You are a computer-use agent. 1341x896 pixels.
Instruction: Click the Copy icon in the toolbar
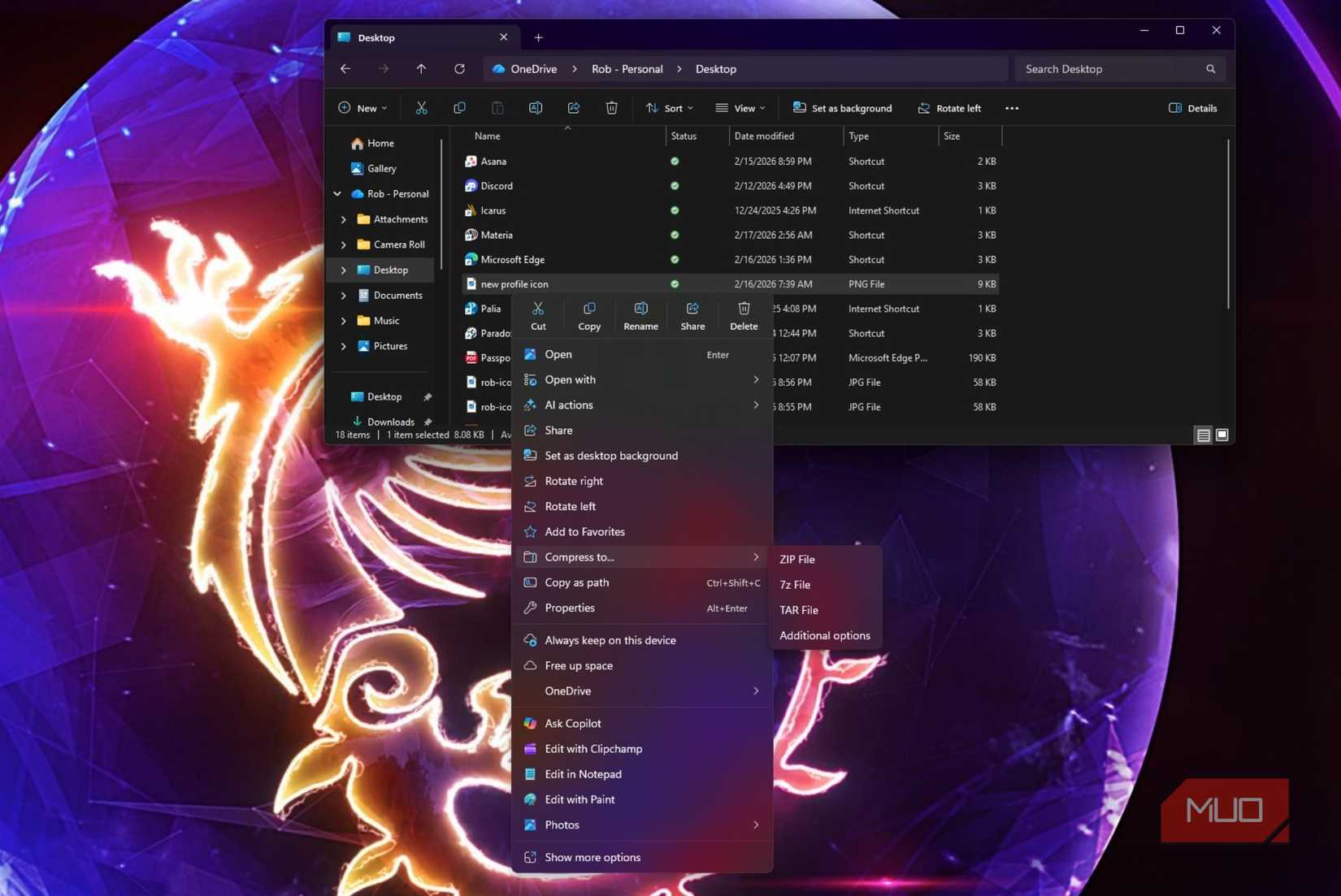coord(459,108)
